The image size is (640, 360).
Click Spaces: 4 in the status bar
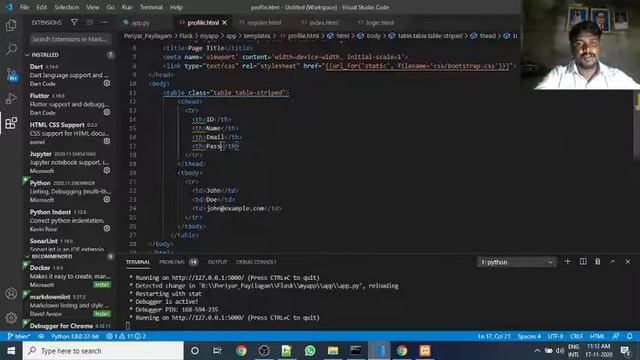coord(529,336)
